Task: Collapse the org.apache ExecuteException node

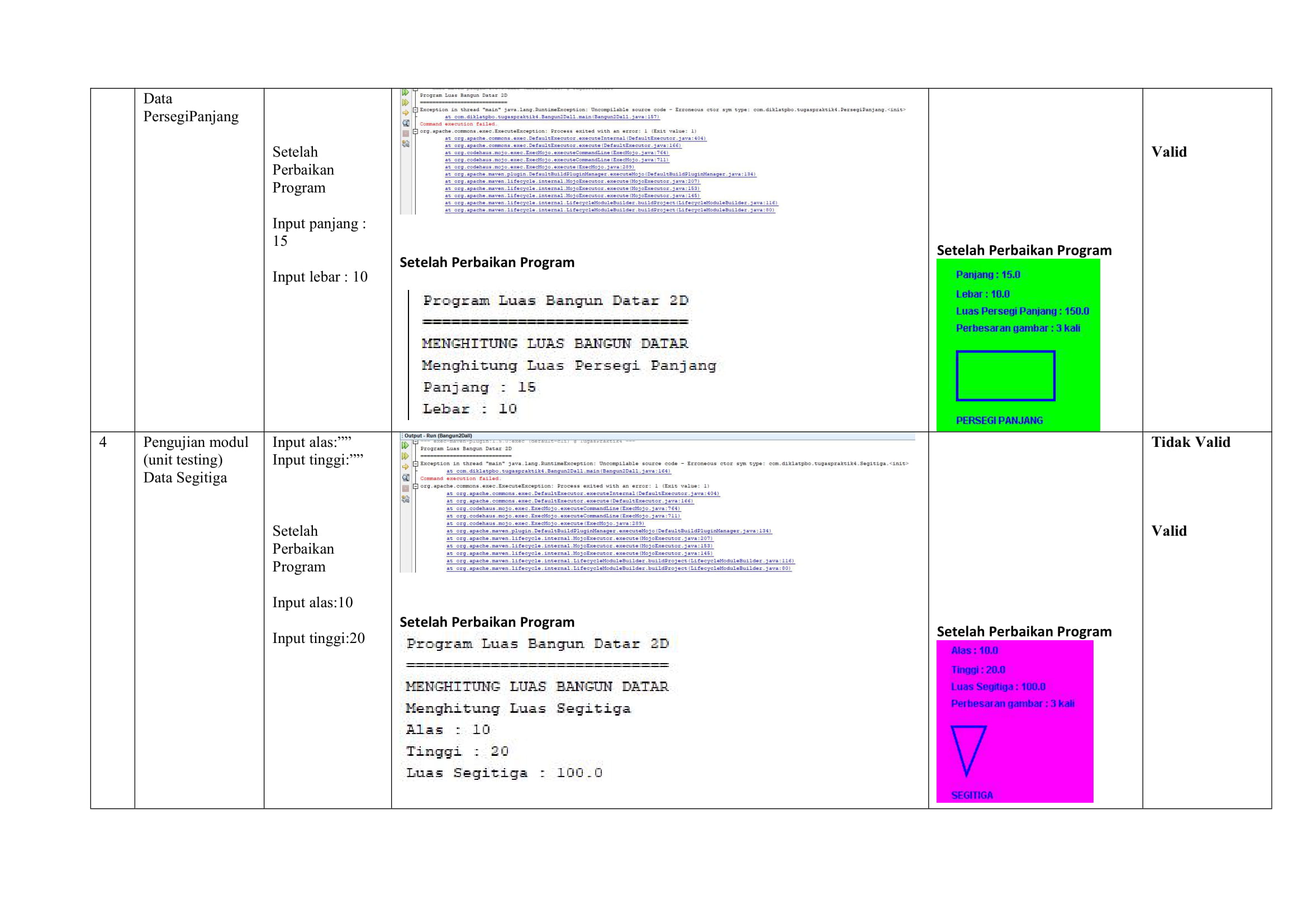Action: tap(416, 131)
